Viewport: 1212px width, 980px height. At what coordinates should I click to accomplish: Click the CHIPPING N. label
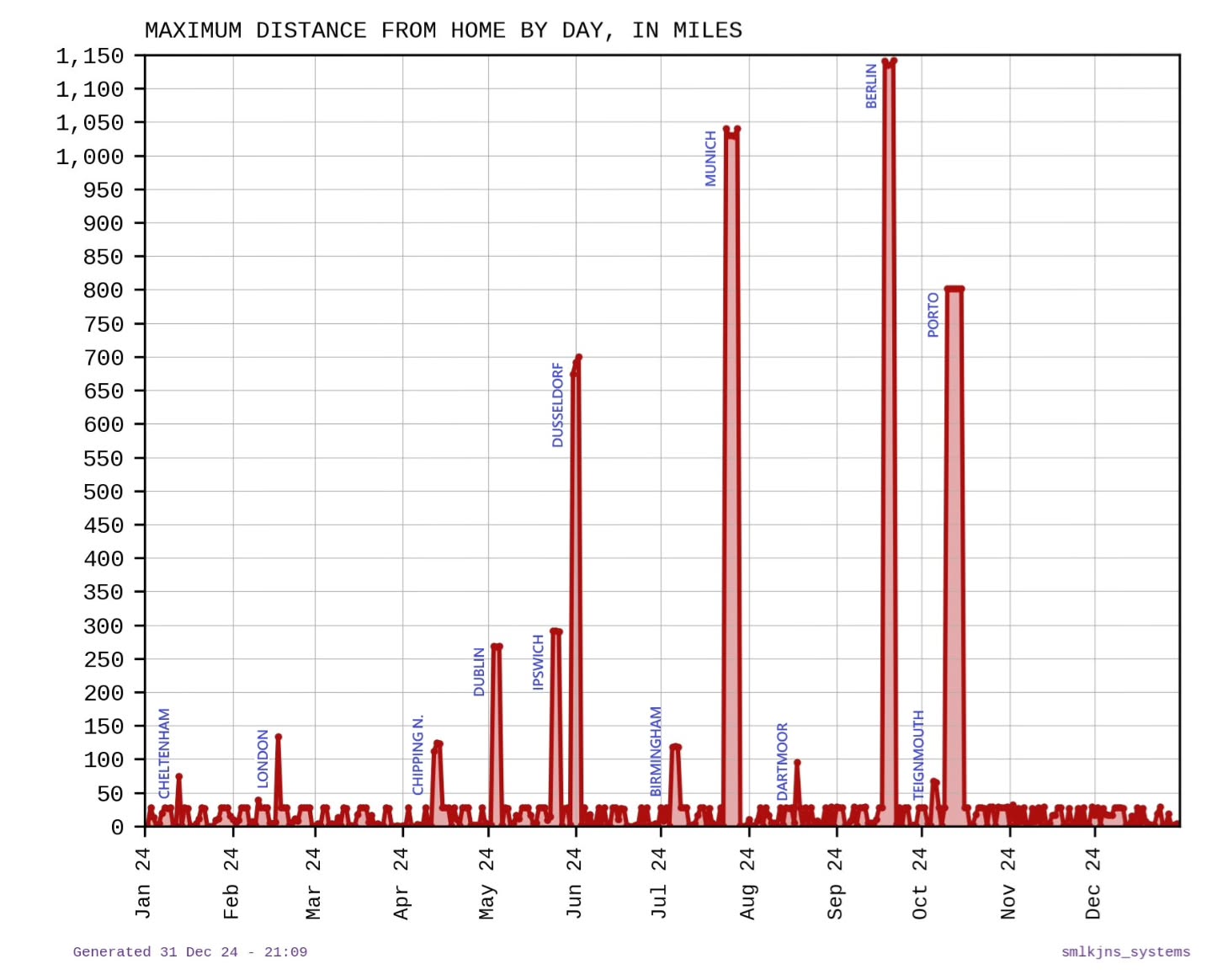point(417,755)
